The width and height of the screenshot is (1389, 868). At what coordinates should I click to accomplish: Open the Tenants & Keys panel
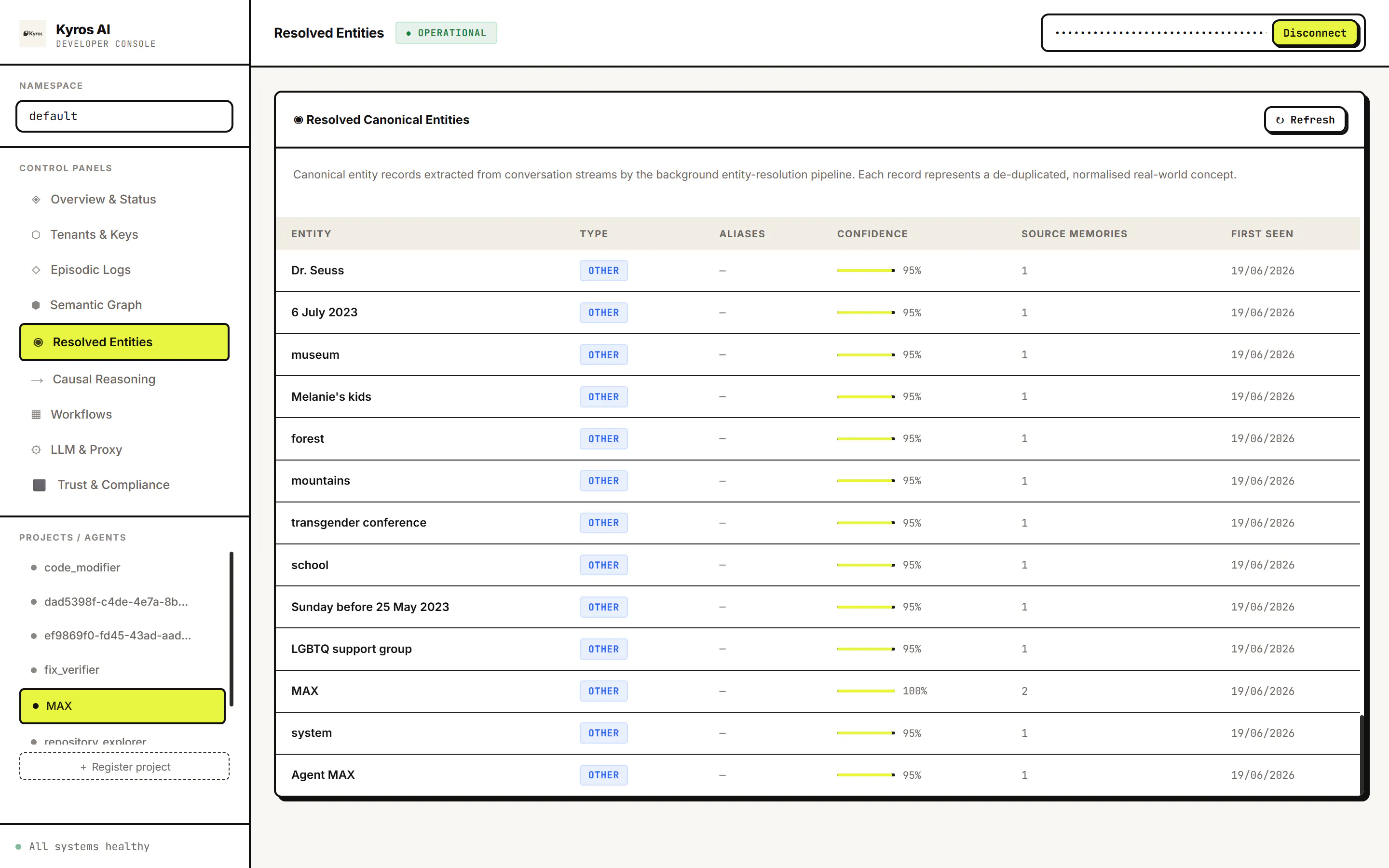coord(124,235)
